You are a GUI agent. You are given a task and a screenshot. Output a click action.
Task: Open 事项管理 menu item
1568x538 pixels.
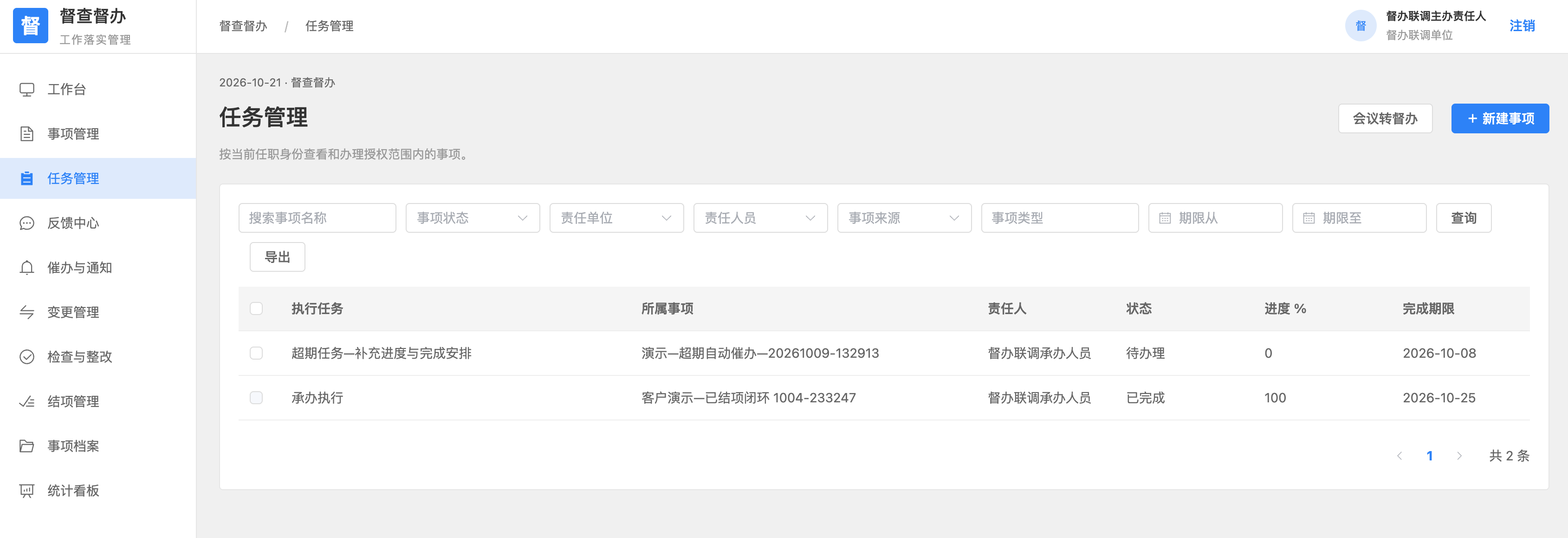98,134
